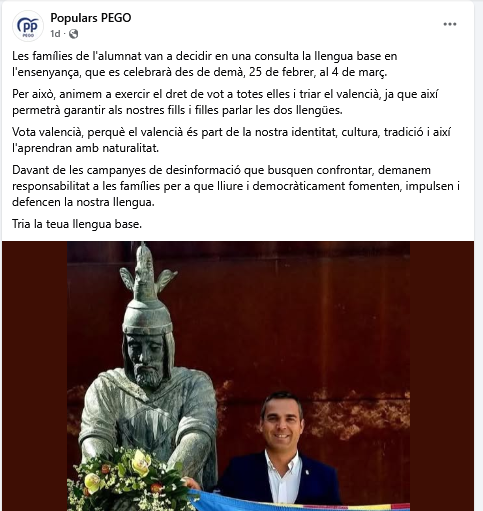Open the three-dot post options menu
The width and height of the screenshot is (483, 511).
(x=450, y=24)
